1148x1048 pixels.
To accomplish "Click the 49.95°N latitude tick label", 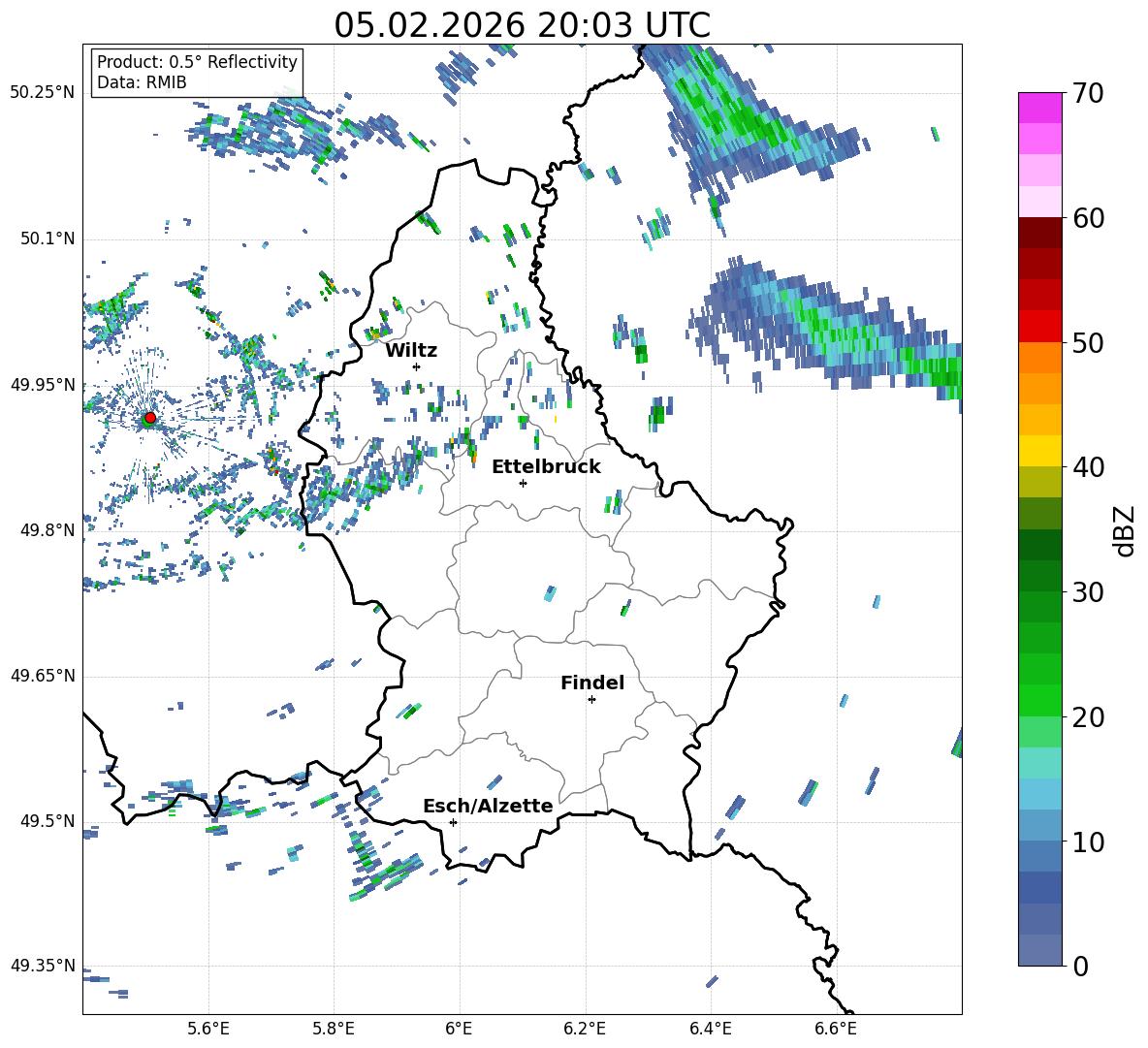I will click(42, 385).
